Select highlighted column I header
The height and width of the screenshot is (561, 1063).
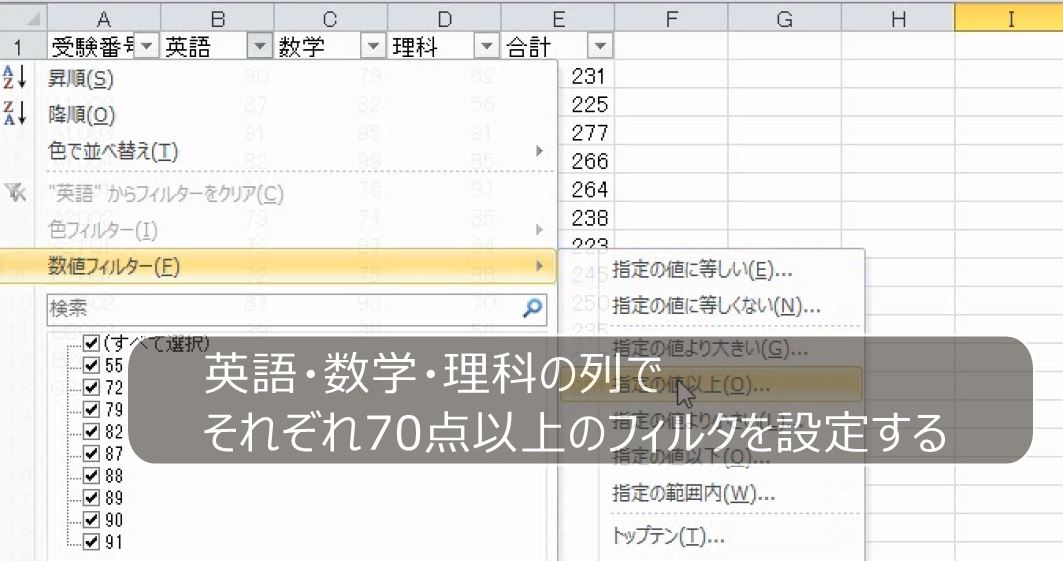1009,18
